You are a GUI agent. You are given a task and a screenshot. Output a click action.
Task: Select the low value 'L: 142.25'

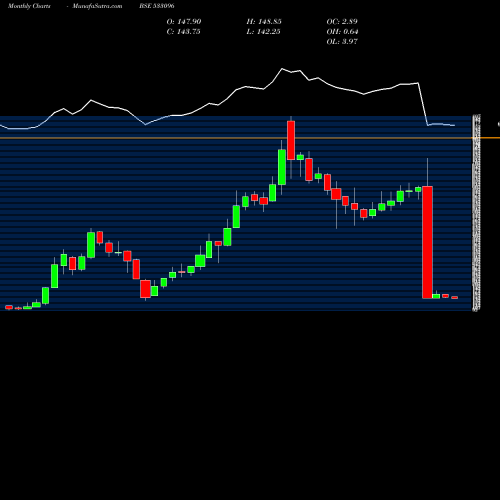263,32
